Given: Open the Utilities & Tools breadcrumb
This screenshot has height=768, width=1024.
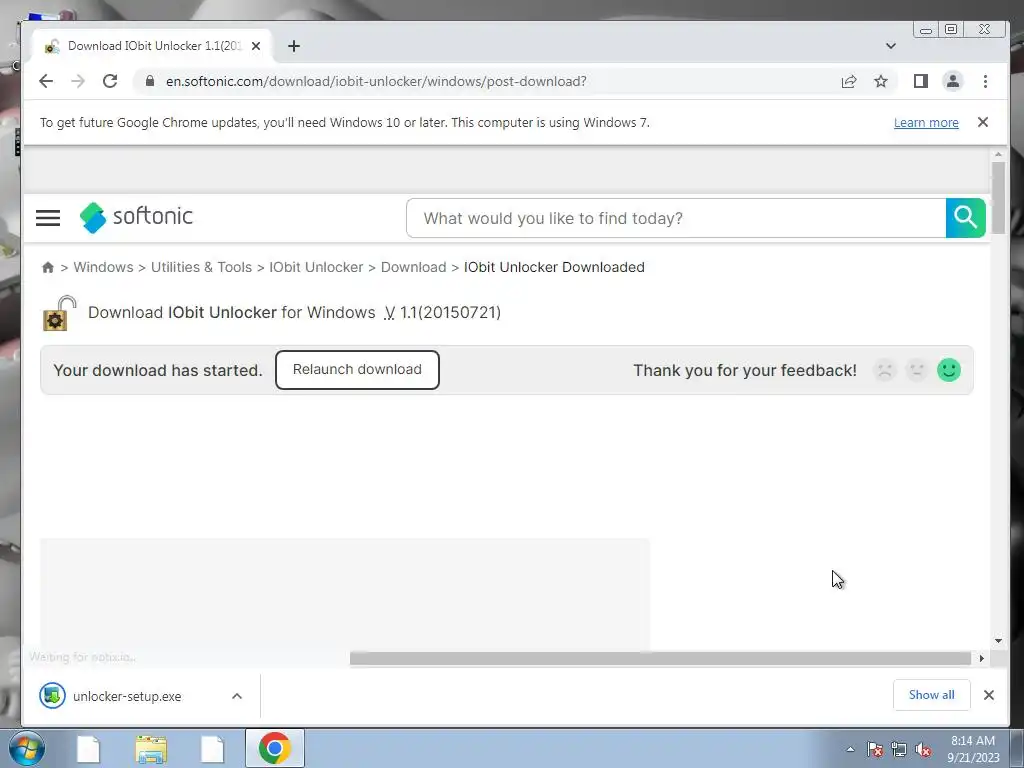Looking at the screenshot, I should [201, 267].
